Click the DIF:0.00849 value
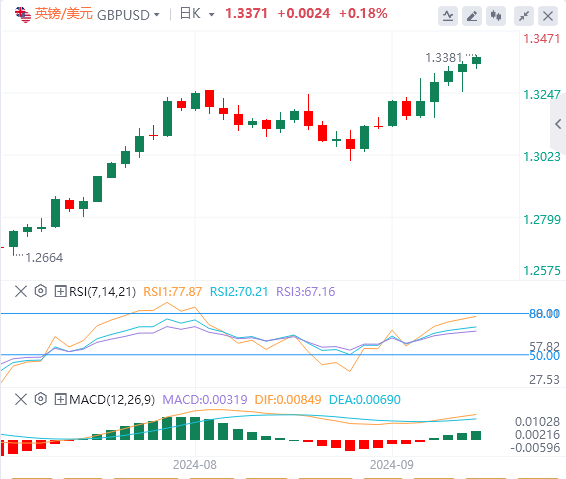 pyautogui.click(x=288, y=400)
